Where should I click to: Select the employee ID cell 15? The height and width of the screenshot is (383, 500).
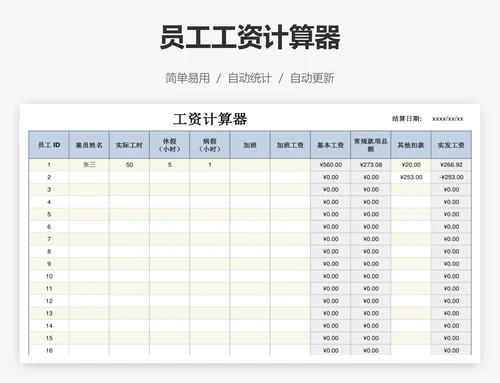click(x=49, y=338)
